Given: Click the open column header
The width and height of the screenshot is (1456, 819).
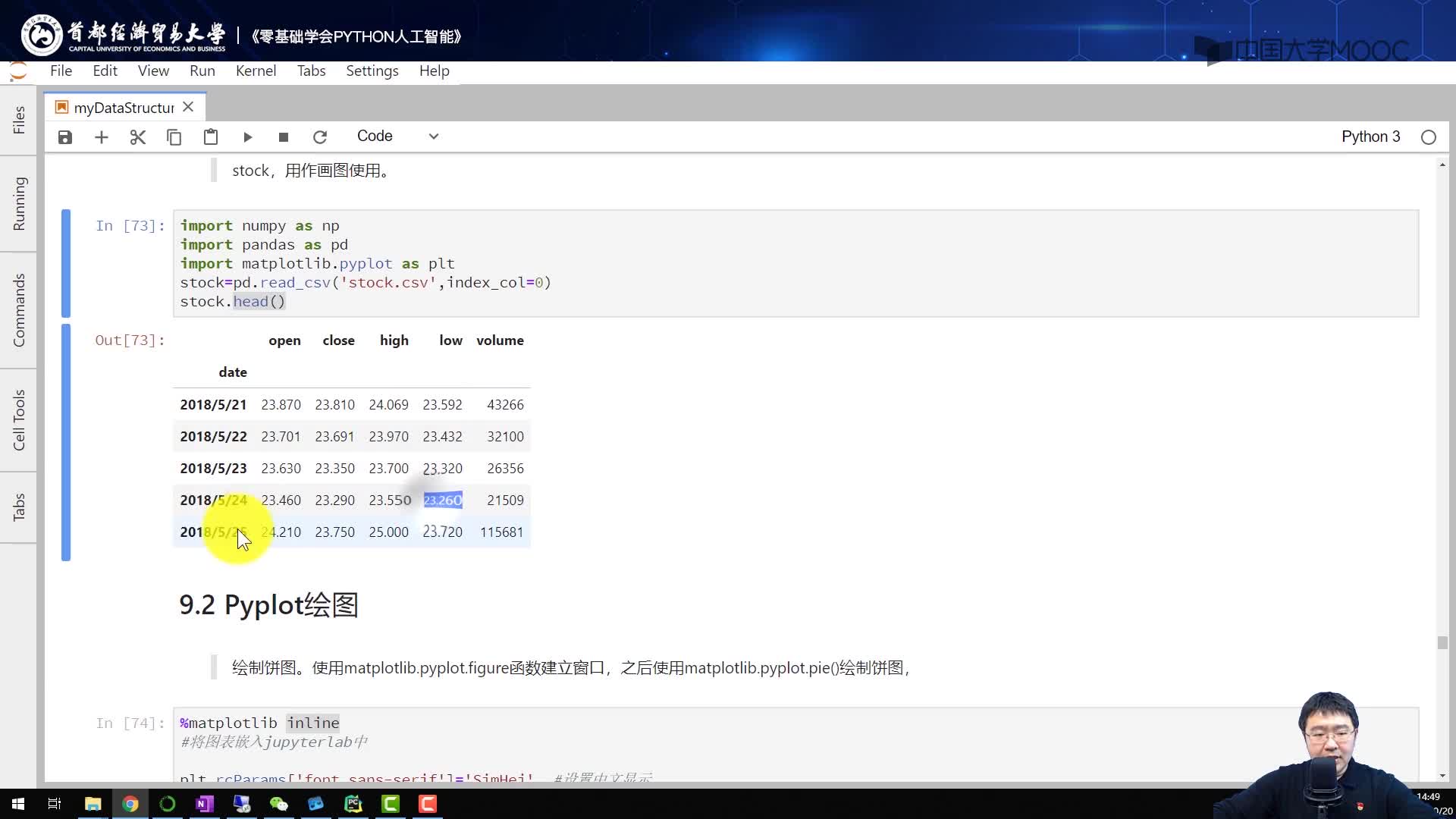Looking at the screenshot, I should tap(284, 340).
